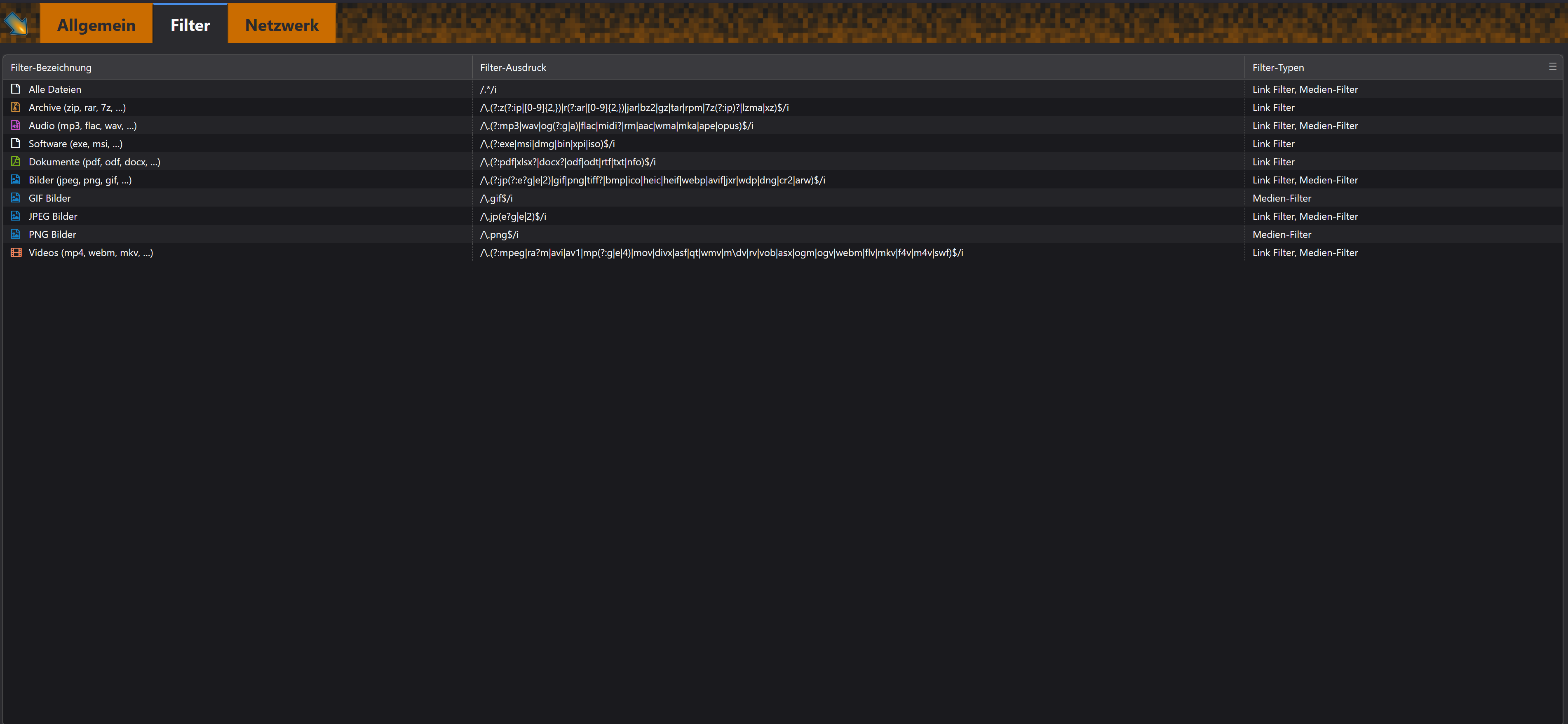Click the PNG Bilder regex expression

[x=499, y=235]
